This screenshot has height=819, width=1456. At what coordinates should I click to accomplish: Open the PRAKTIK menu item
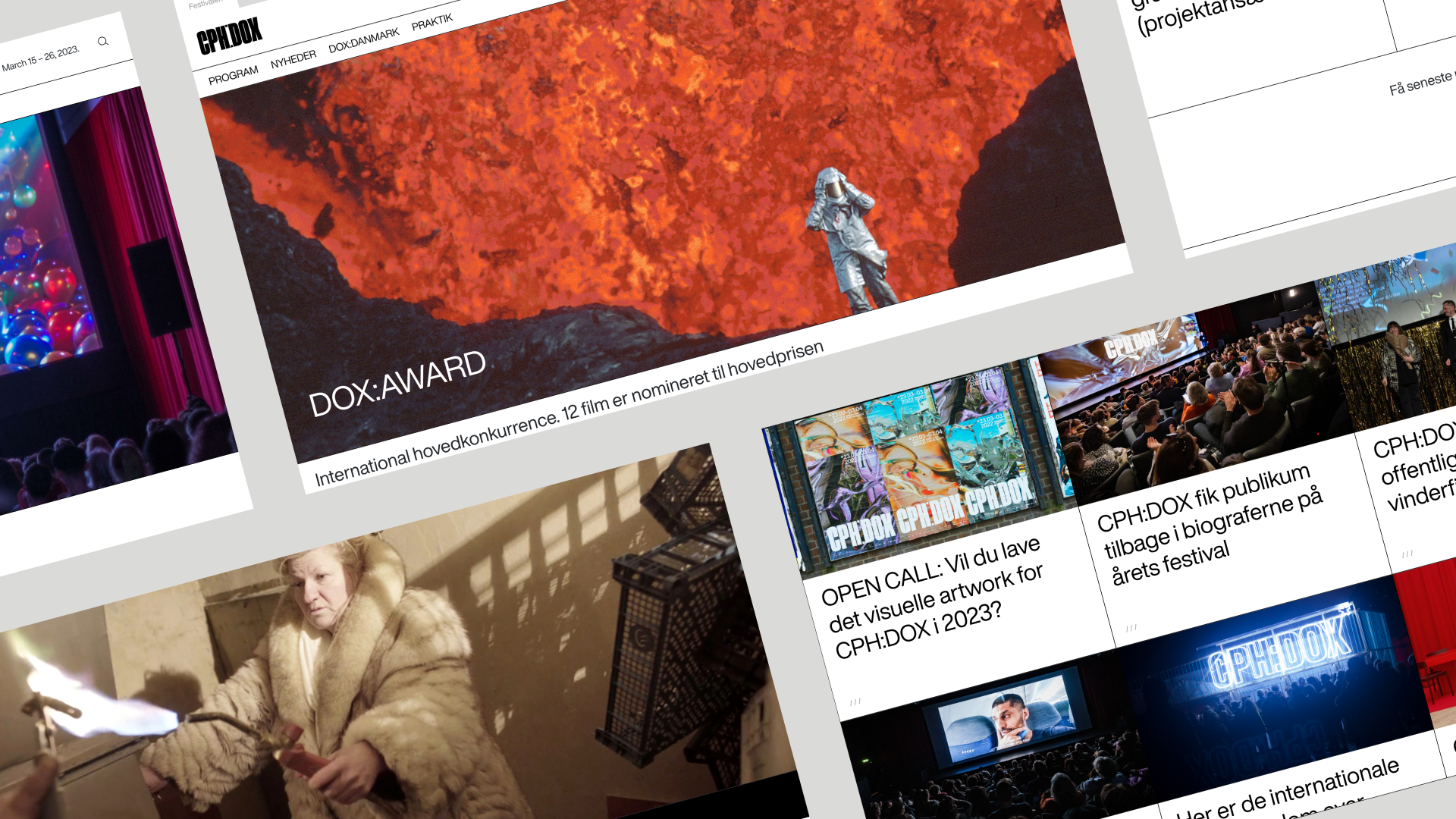click(432, 22)
